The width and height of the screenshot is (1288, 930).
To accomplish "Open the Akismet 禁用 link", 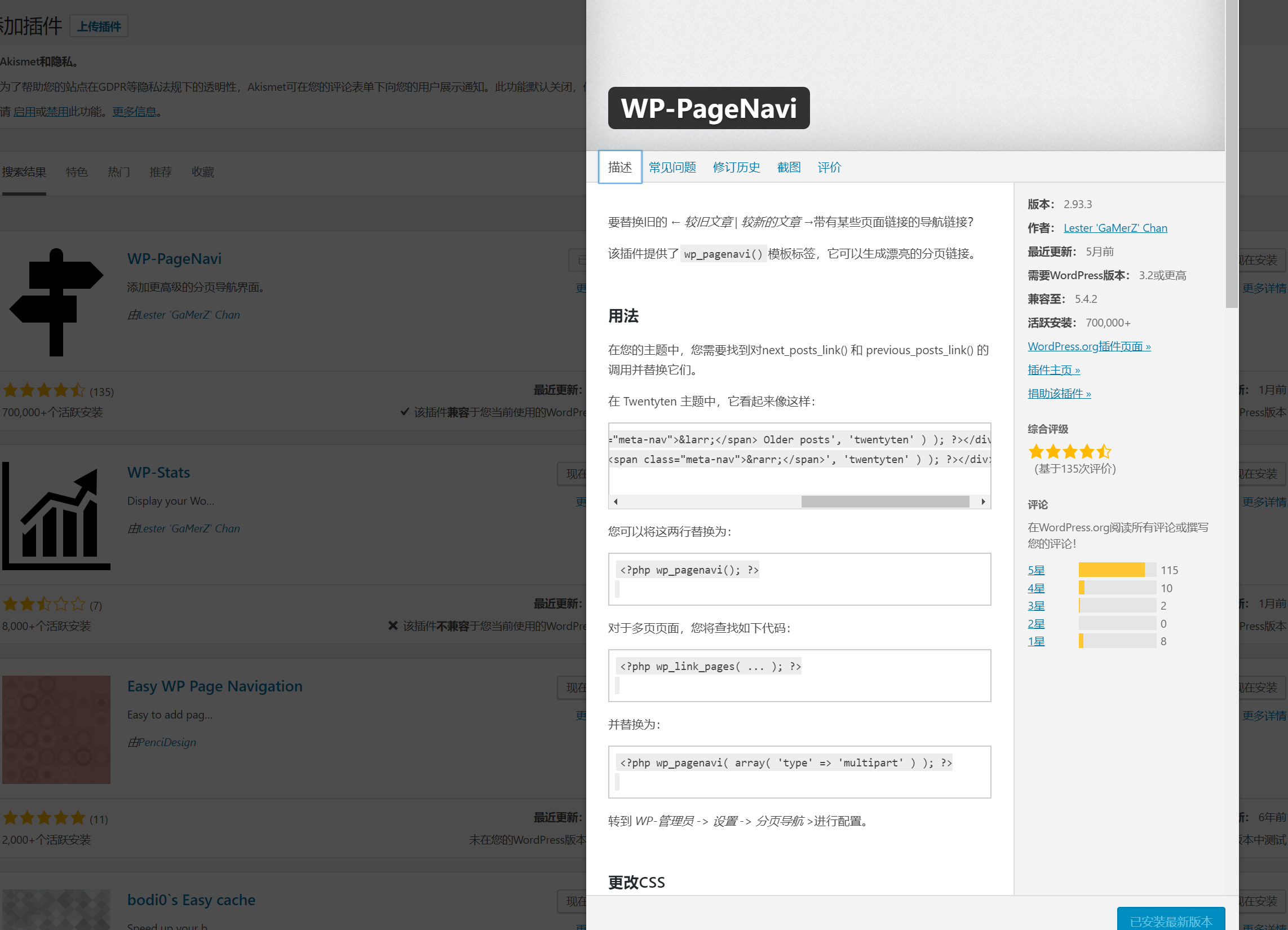I will coord(57,112).
